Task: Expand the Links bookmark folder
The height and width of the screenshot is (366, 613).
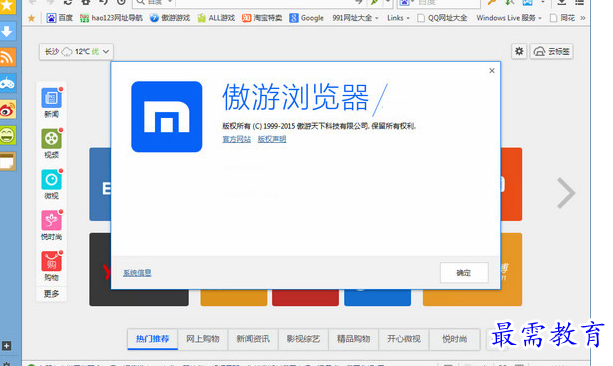Action: (x=398, y=18)
